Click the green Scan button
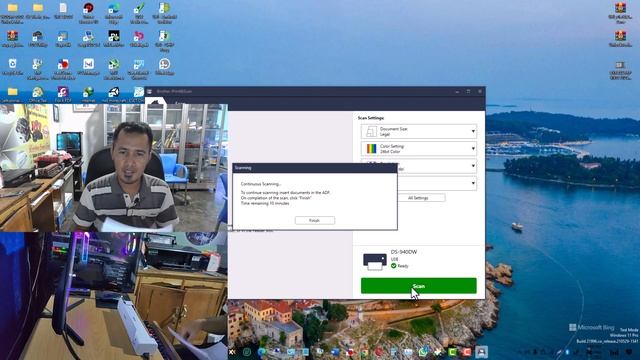640x360 pixels. [418, 286]
